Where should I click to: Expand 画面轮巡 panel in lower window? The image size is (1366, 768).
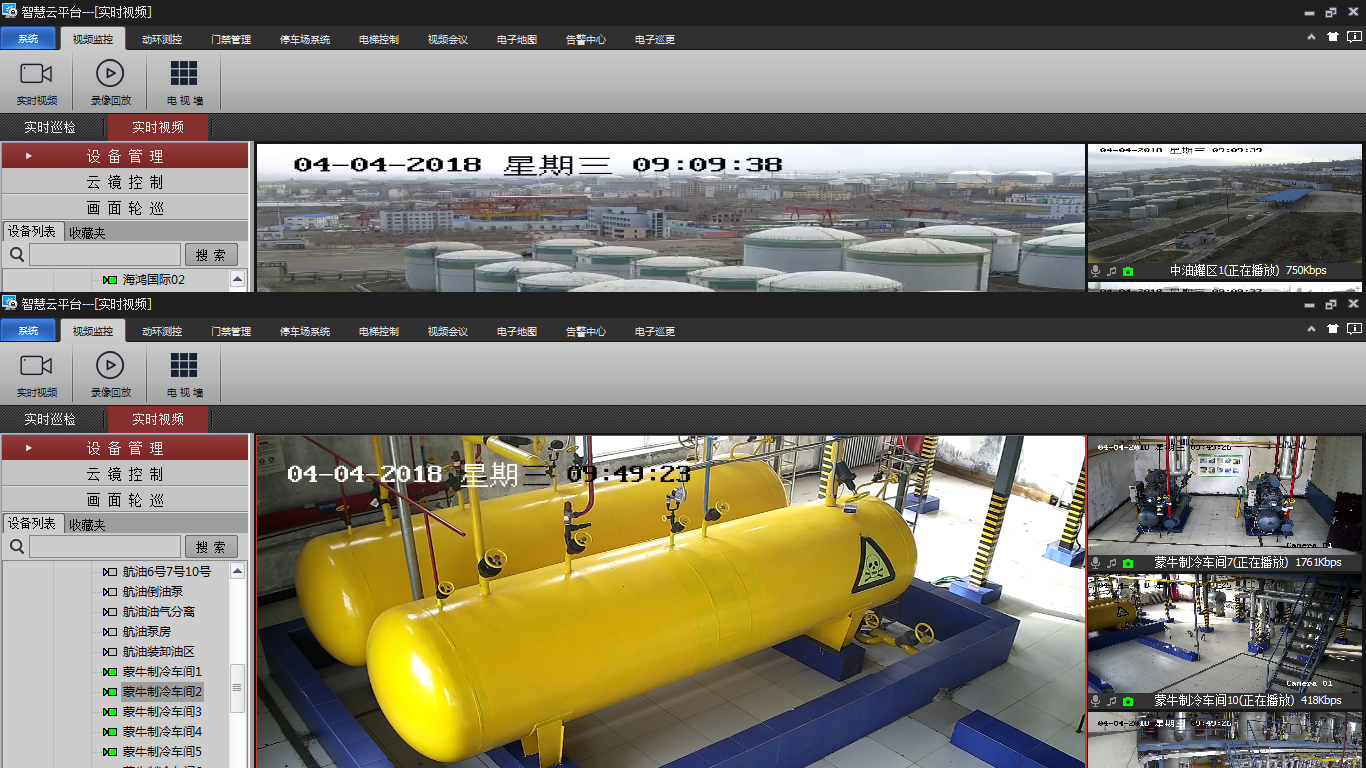pyautogui.click(x=125, y=500)
